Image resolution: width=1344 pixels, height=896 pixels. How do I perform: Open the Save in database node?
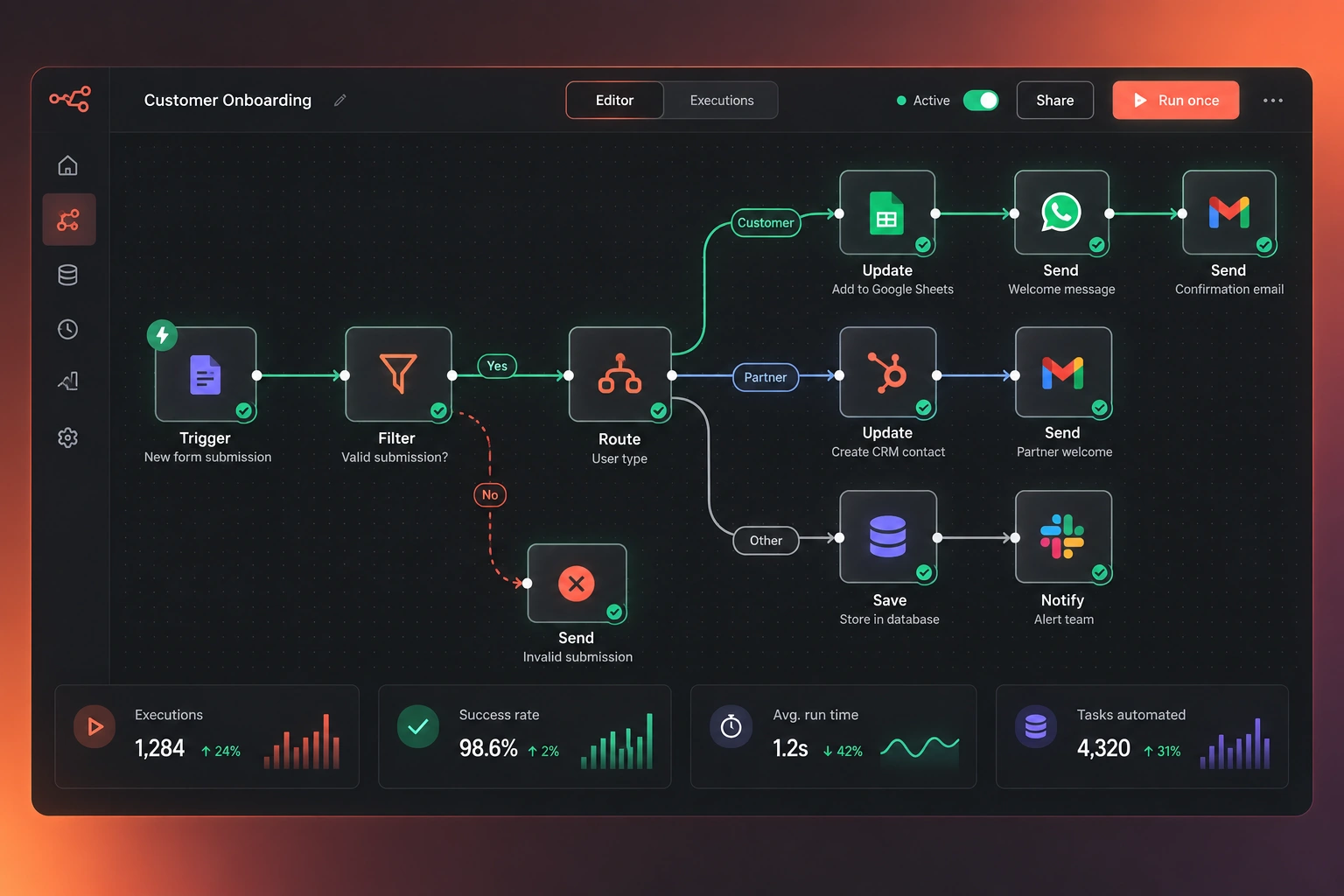(x=888, y=536)
